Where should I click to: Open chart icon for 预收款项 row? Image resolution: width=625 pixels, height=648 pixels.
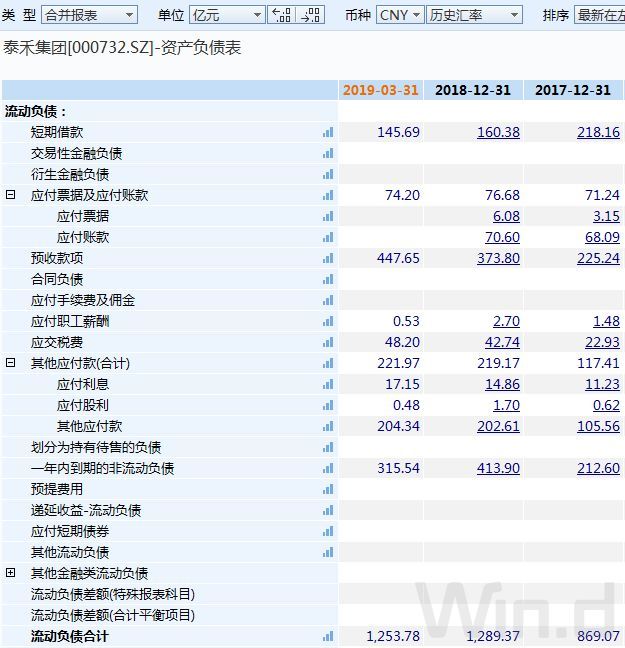tap(328, 259)
